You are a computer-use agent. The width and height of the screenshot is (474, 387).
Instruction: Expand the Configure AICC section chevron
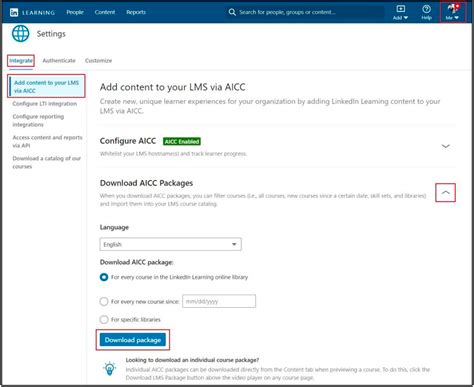[x=445, y=146]
